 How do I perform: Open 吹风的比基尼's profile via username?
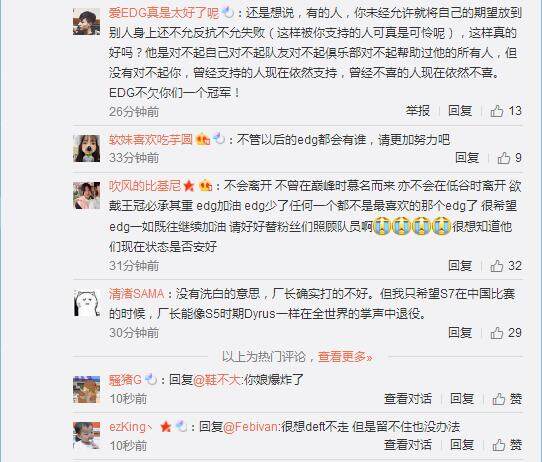click(145, 186)
